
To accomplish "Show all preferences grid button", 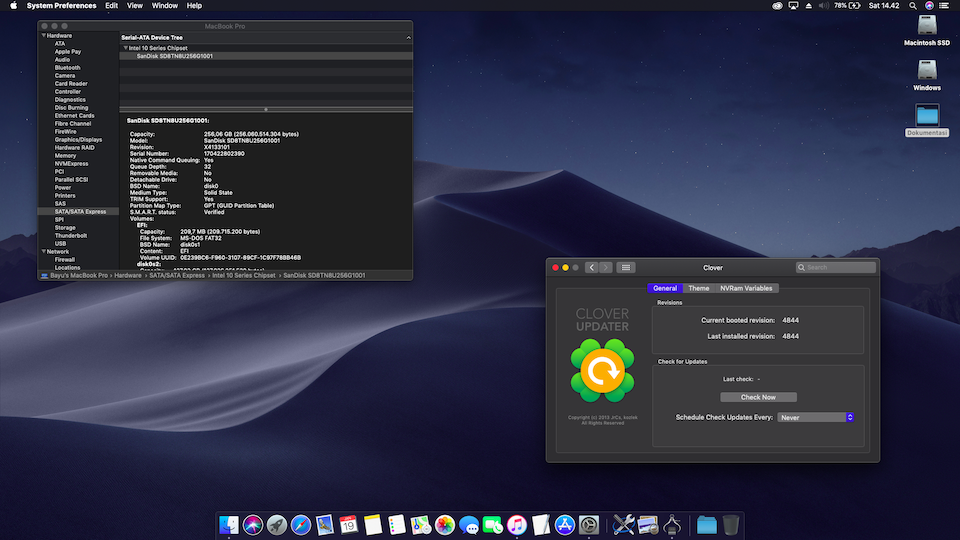I will (x=626, y=268).
